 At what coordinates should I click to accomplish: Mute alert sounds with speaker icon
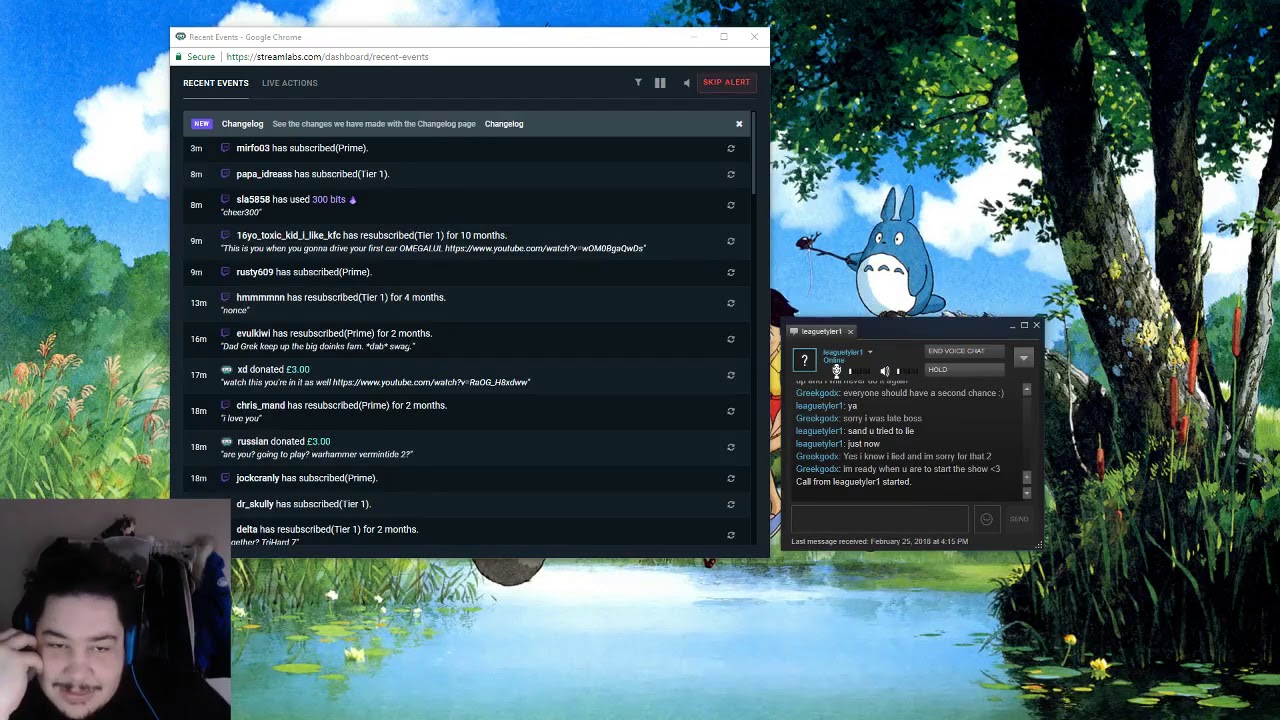(x=686, y=83)
